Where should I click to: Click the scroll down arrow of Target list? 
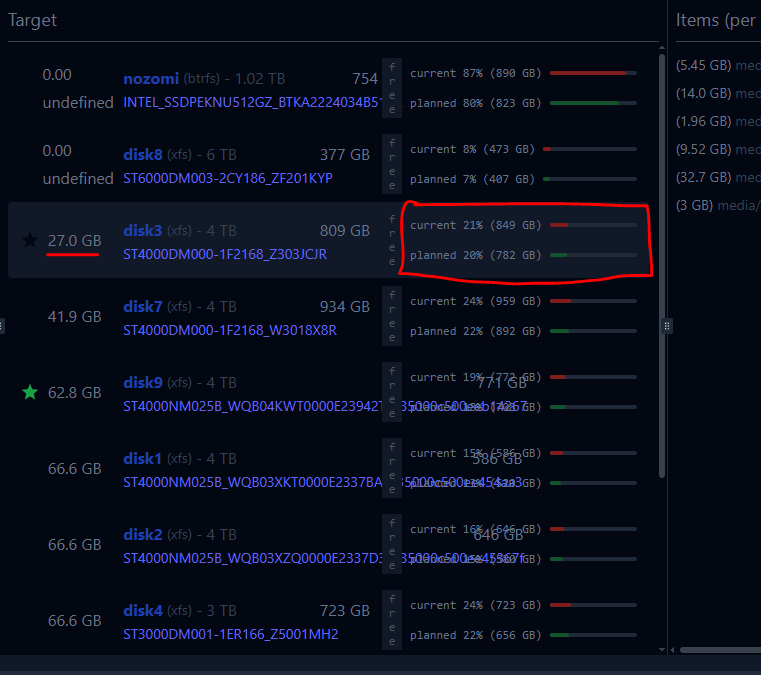point(662,650)
